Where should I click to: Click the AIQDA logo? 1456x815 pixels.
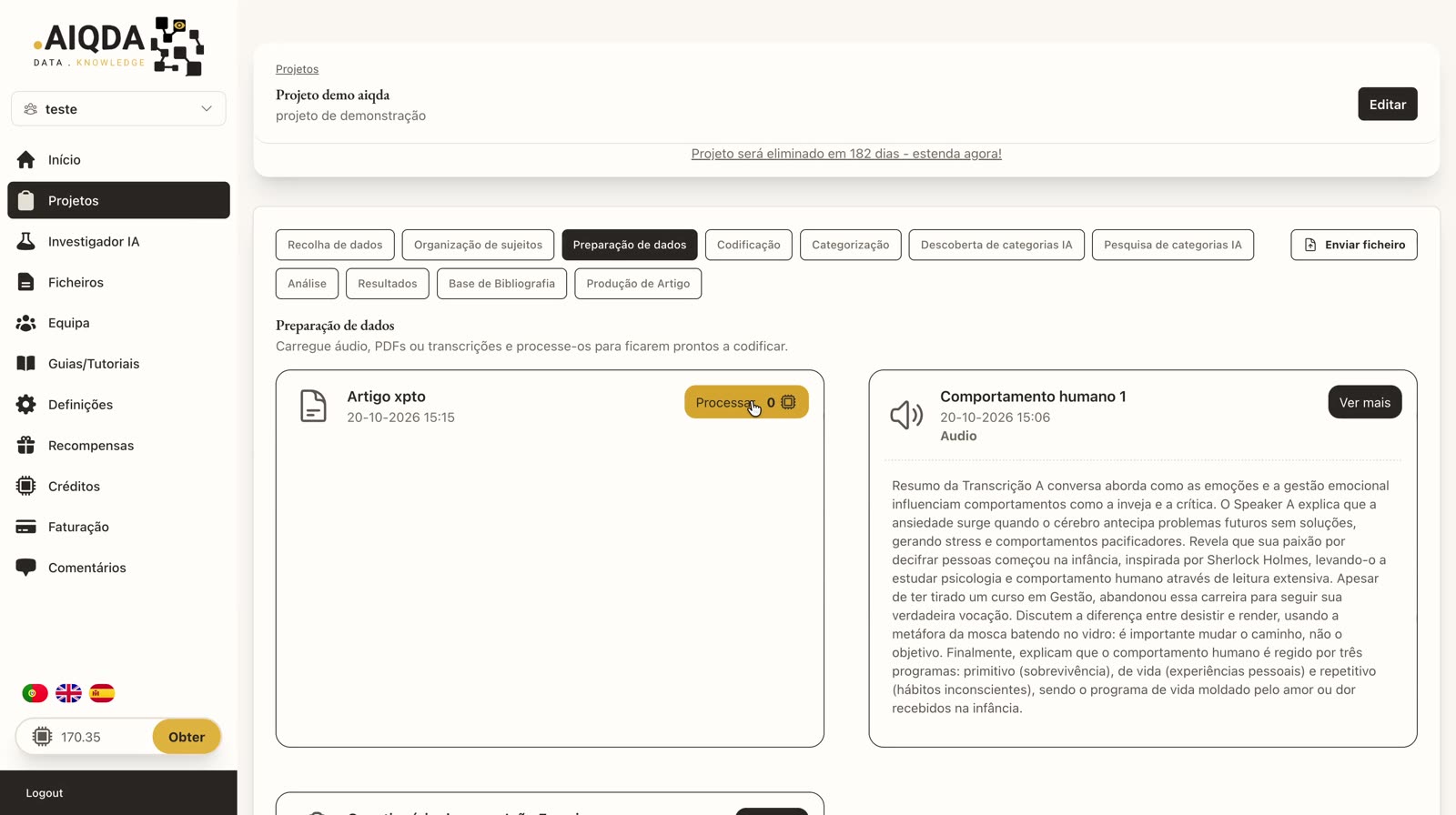[x=118, y=45]
